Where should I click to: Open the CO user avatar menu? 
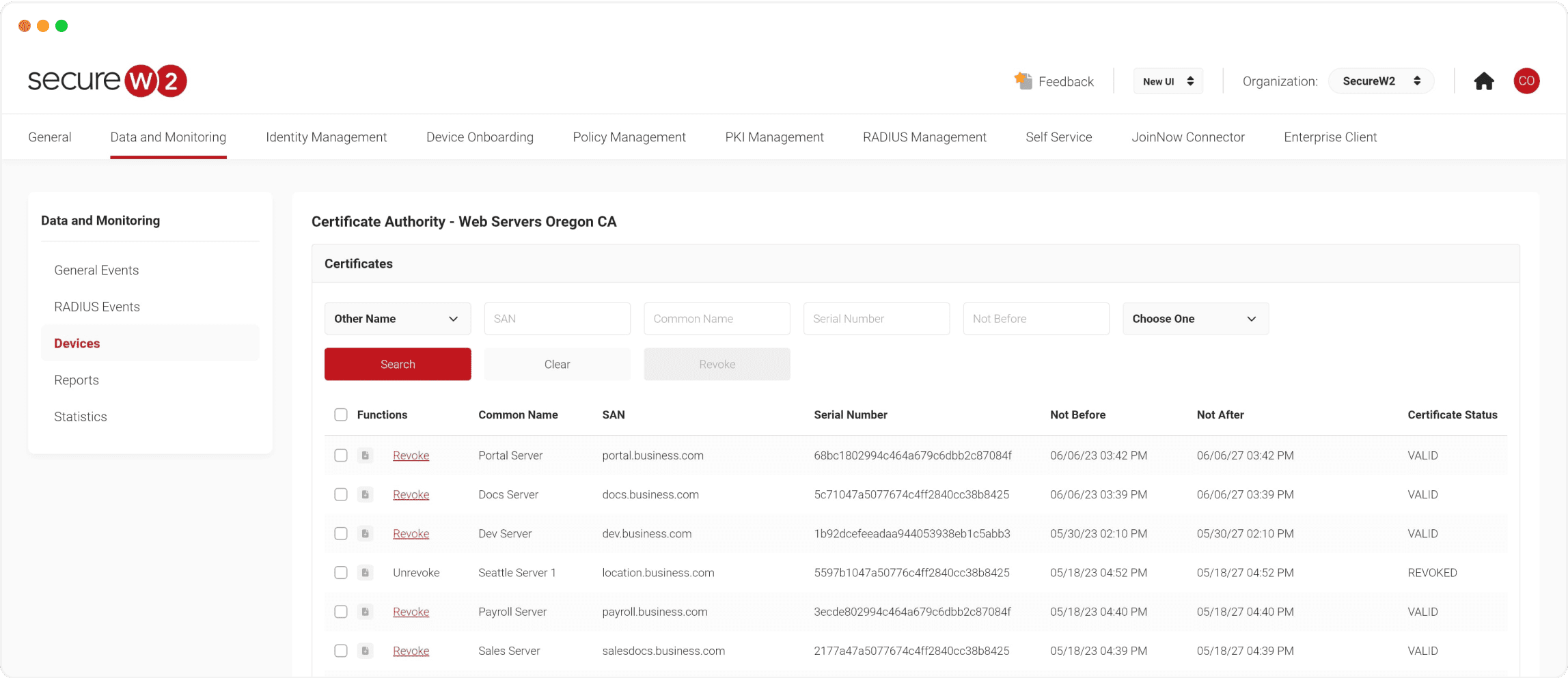pos(1526,81)
